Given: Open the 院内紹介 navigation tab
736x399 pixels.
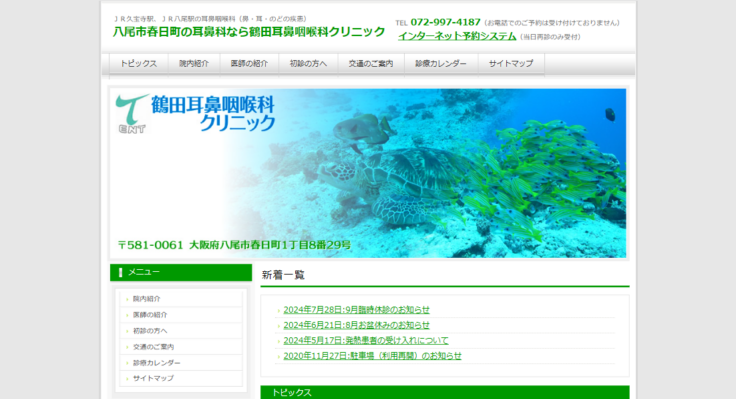Looking at the screenshot, I should (x=194, y=64).
